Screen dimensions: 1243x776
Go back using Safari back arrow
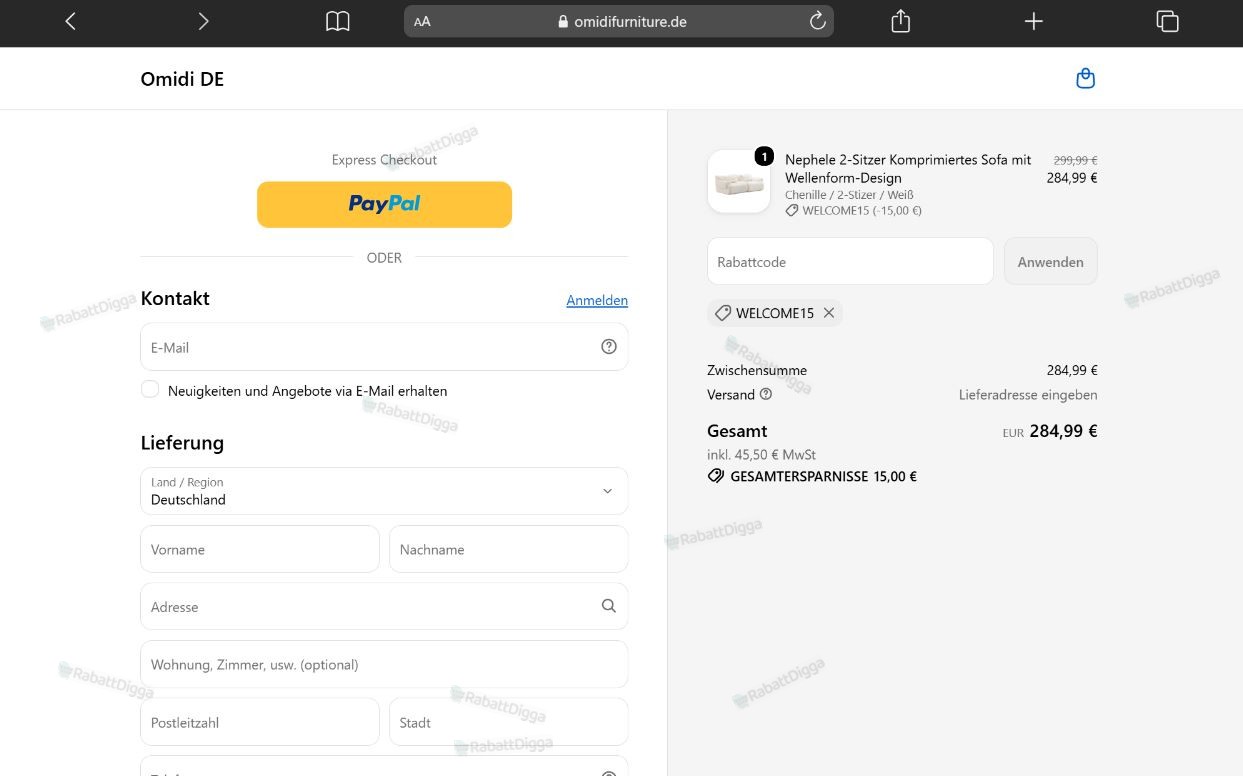[70, 21]
